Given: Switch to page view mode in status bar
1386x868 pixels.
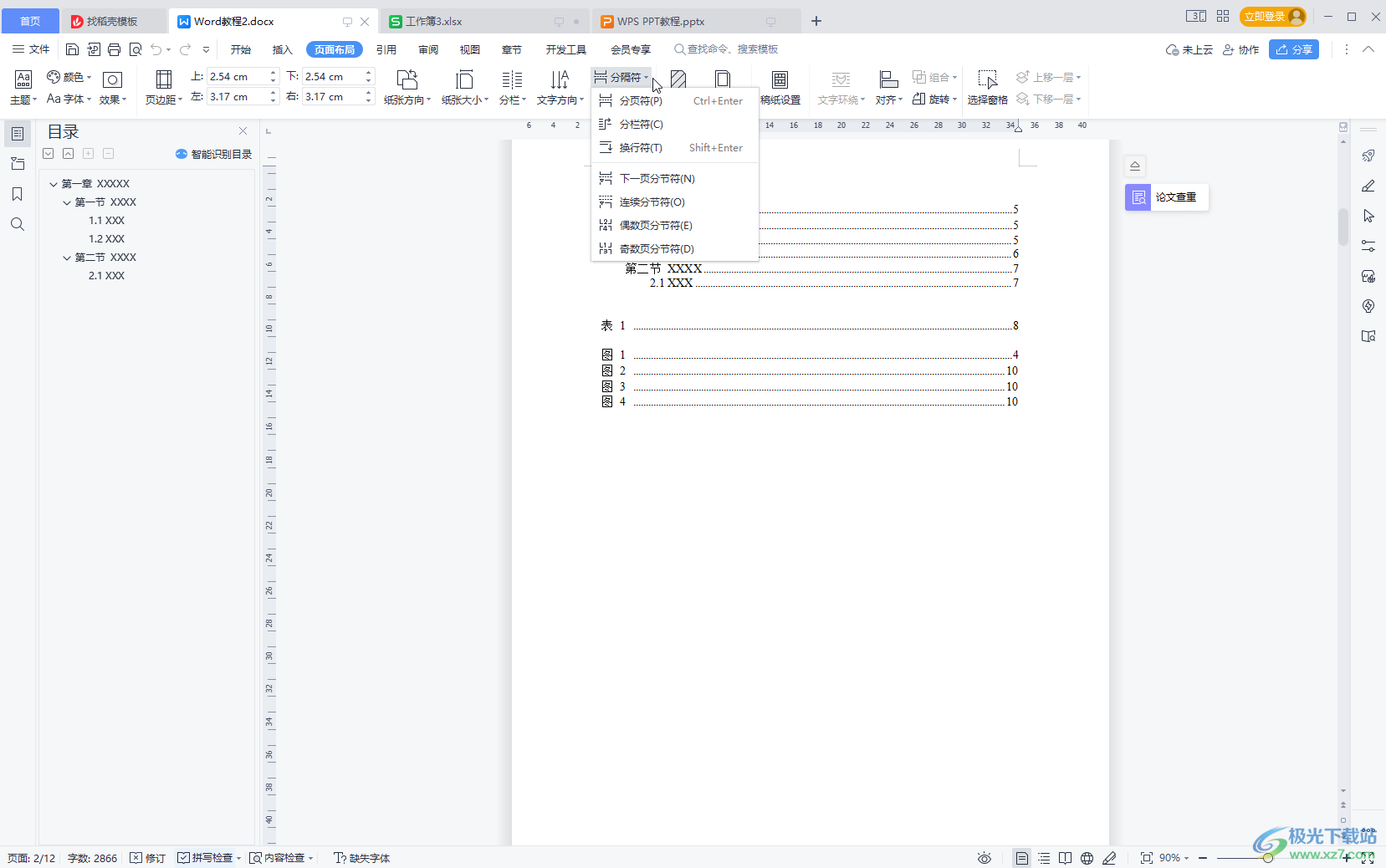Looking at the screenshot, I should click(x=1021, y=858).
